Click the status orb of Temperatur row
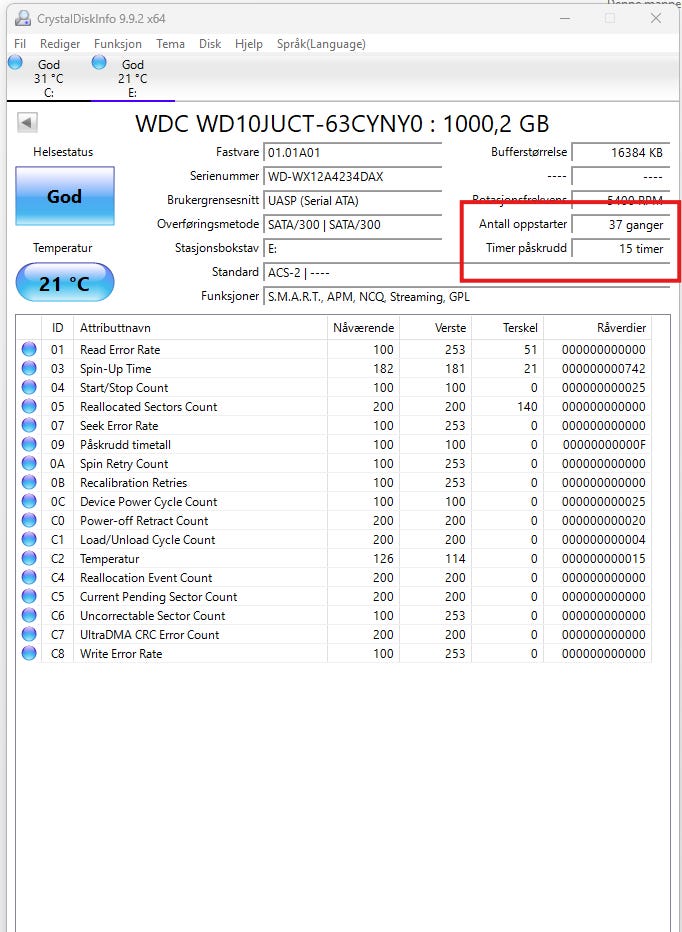 click(29, 559)
